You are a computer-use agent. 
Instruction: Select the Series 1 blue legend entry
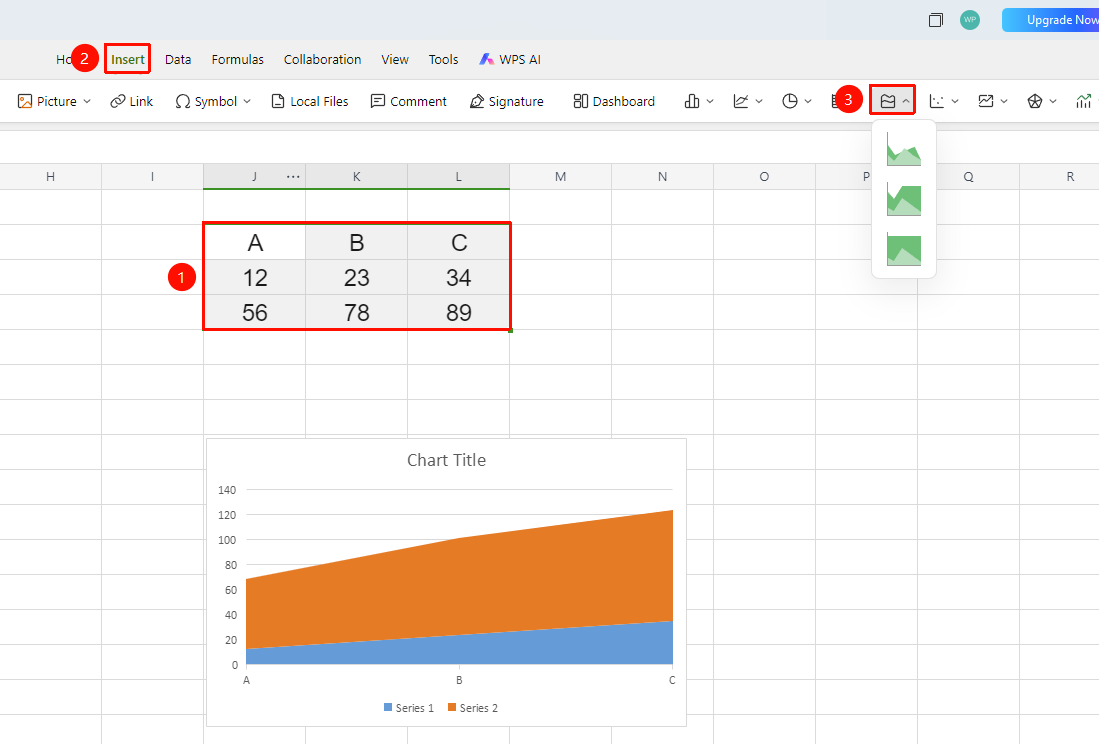[x=409, y=708]
